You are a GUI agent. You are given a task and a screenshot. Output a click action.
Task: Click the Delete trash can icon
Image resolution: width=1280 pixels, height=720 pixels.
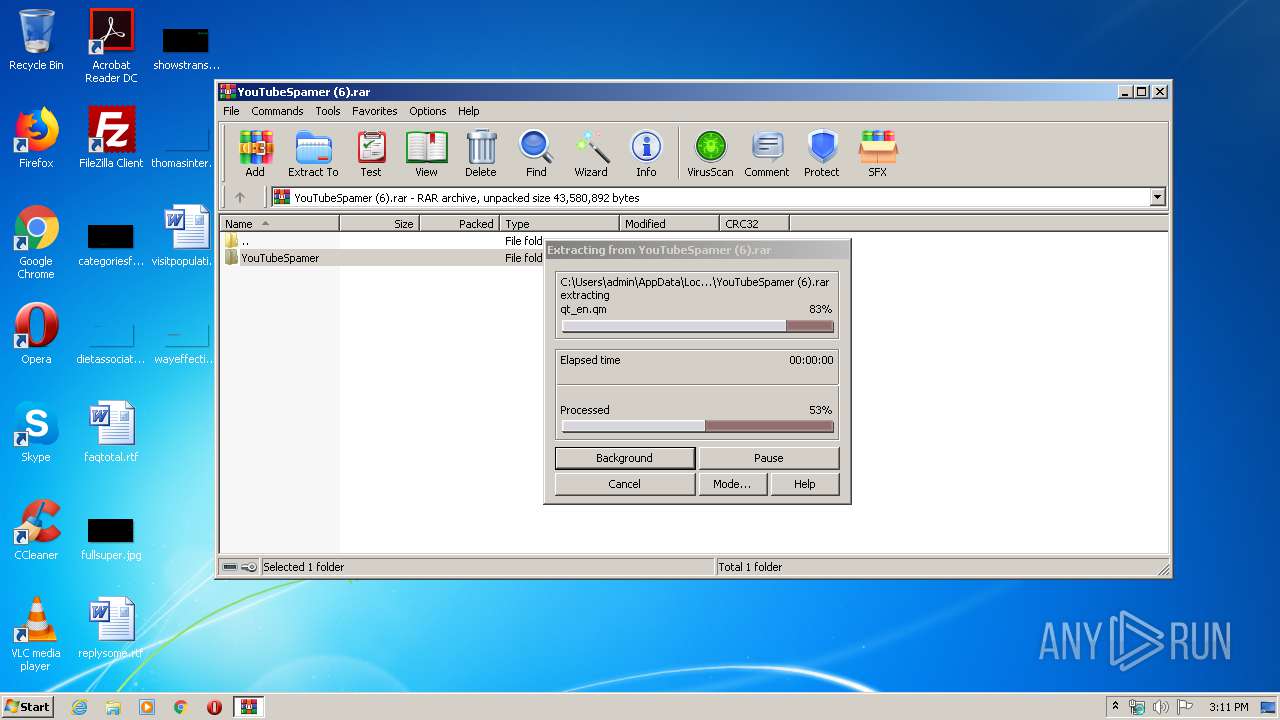pyautogui.click(x=481, y=154)
